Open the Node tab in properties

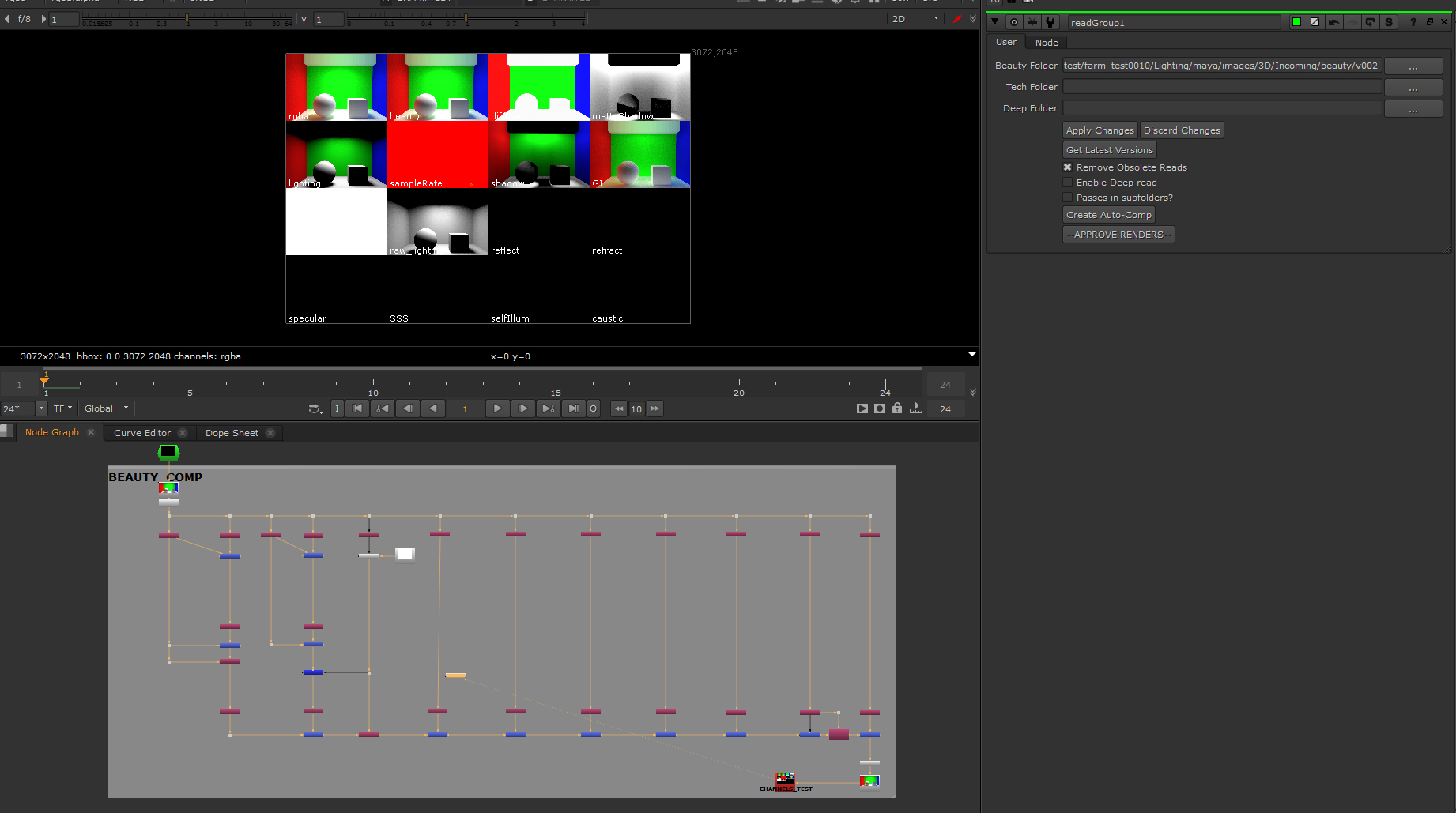click(x=1047, y=43)
